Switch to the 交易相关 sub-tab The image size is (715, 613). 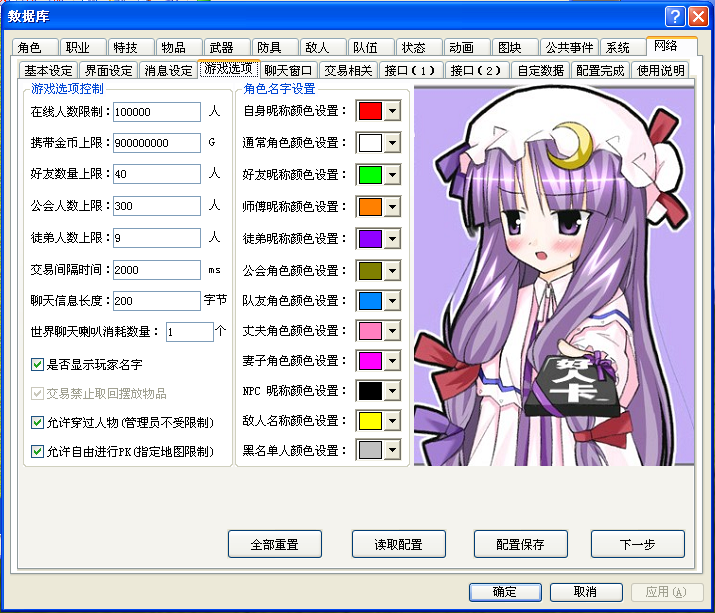click(348, 70)
